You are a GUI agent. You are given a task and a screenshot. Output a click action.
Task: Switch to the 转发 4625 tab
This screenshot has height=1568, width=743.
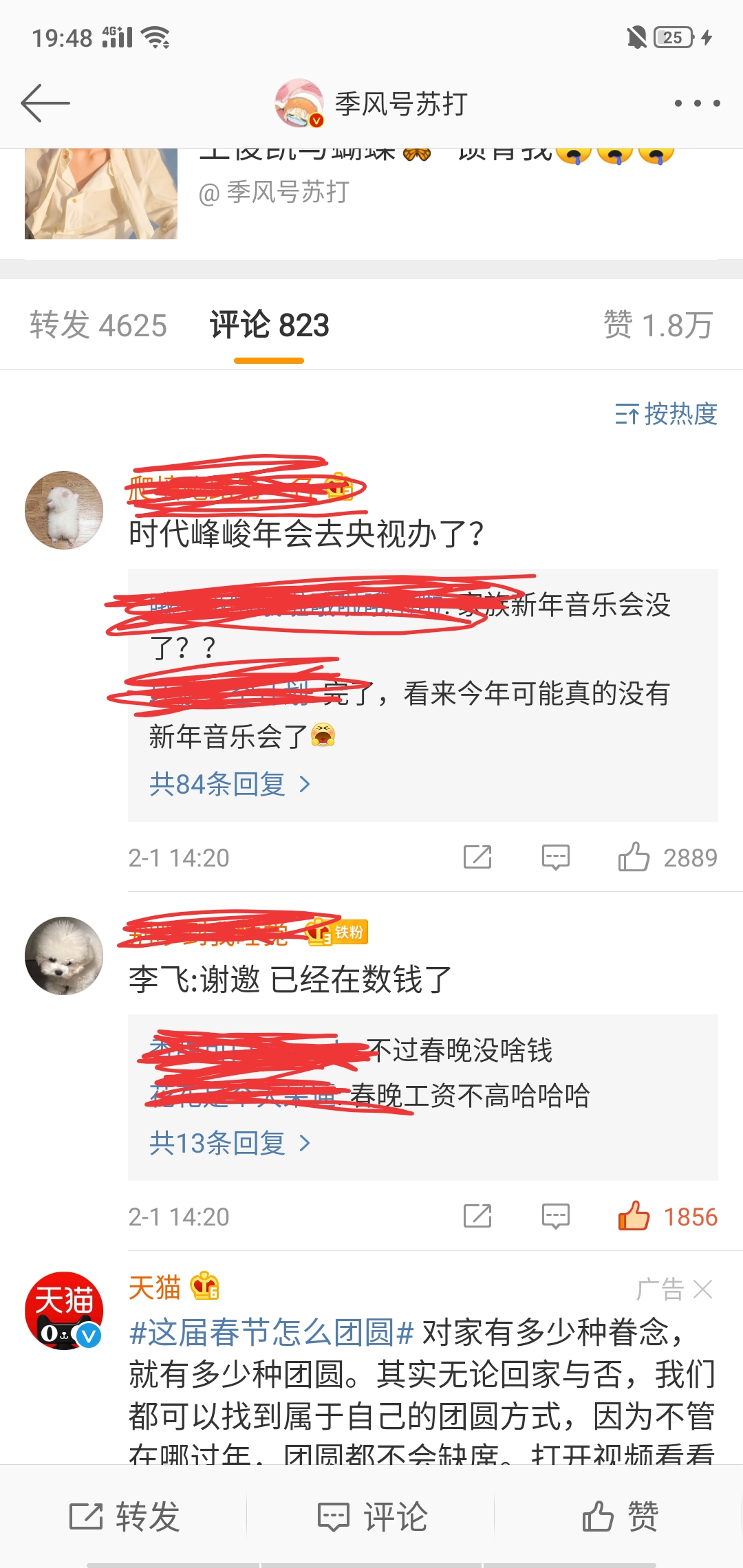pyautogui.click(x=98, y=325)
